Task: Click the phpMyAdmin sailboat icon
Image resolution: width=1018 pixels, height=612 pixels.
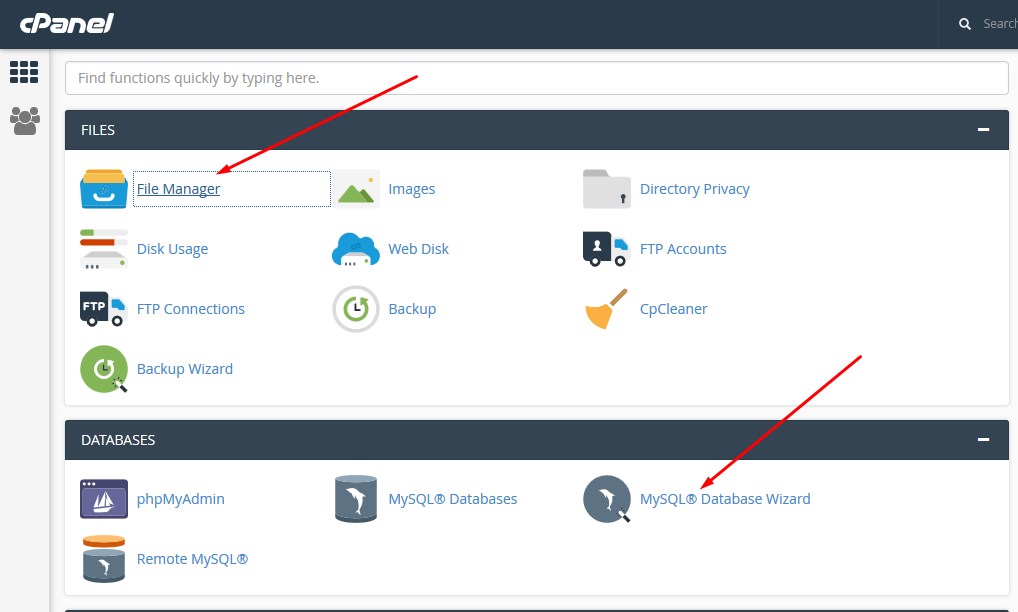Action: pyautogui.click(x=104, y=499)
